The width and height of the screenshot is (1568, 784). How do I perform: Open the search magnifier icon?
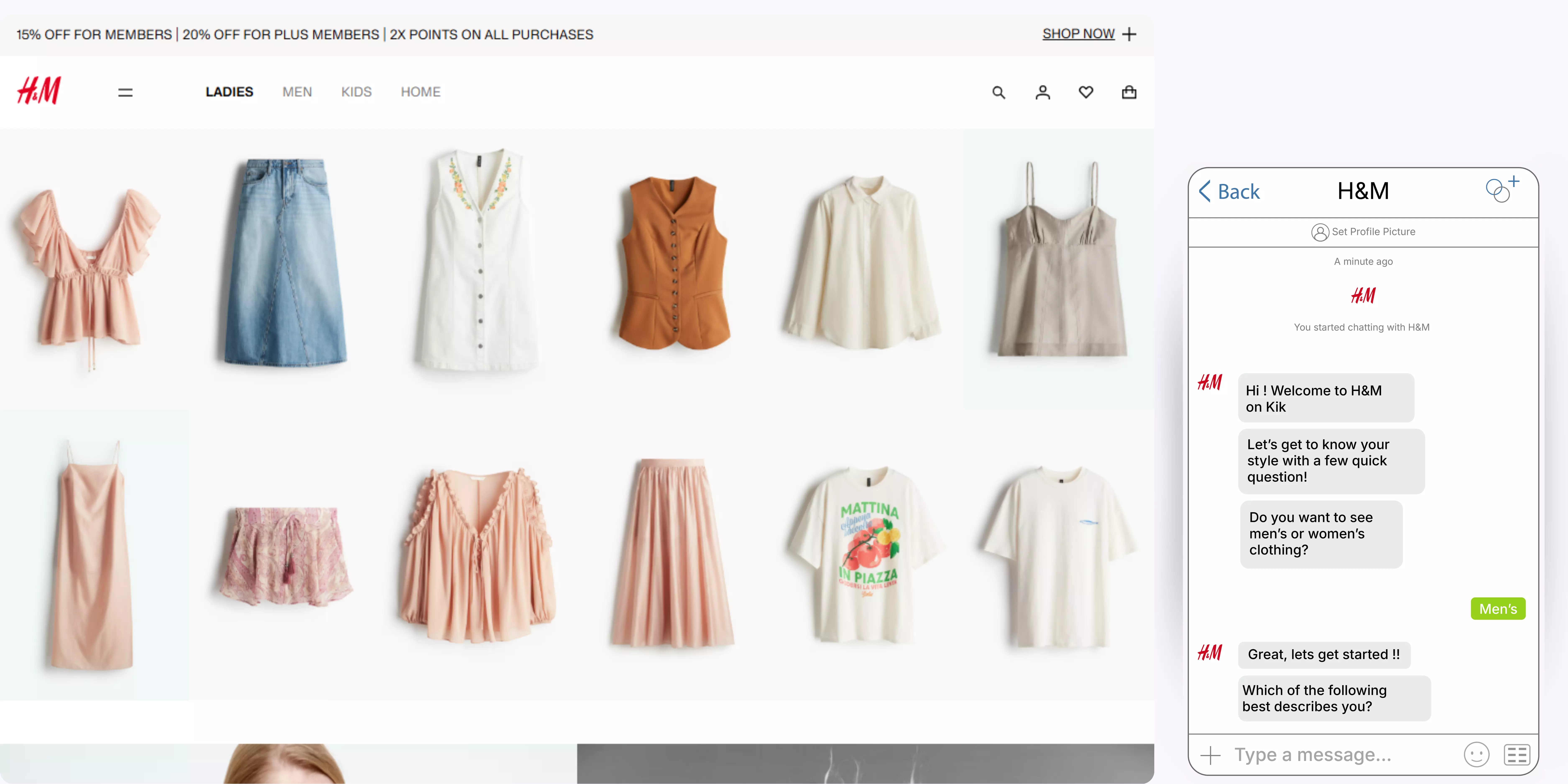(998, 93)
